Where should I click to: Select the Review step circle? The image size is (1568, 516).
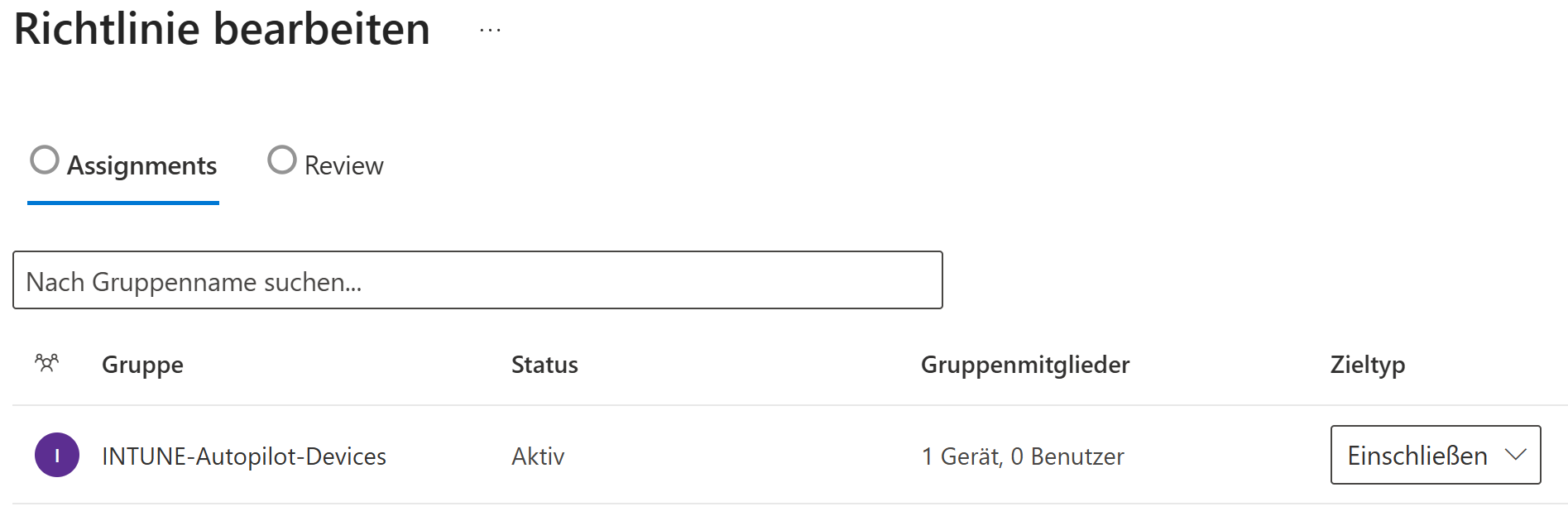pyautogui.click(x=282, y=160)
